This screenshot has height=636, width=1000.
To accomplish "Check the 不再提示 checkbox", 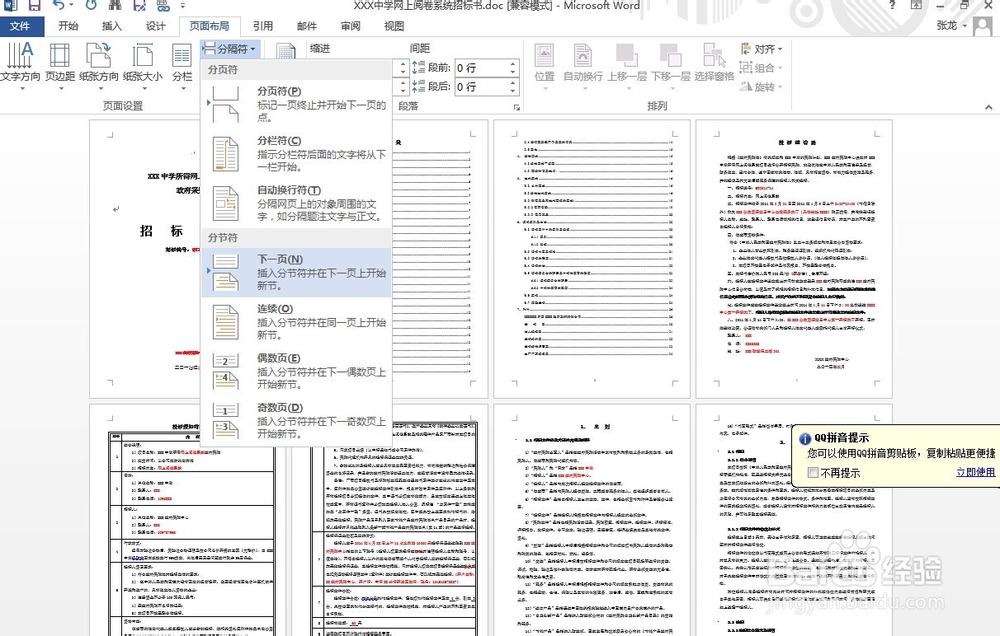I will coord(815,471).
